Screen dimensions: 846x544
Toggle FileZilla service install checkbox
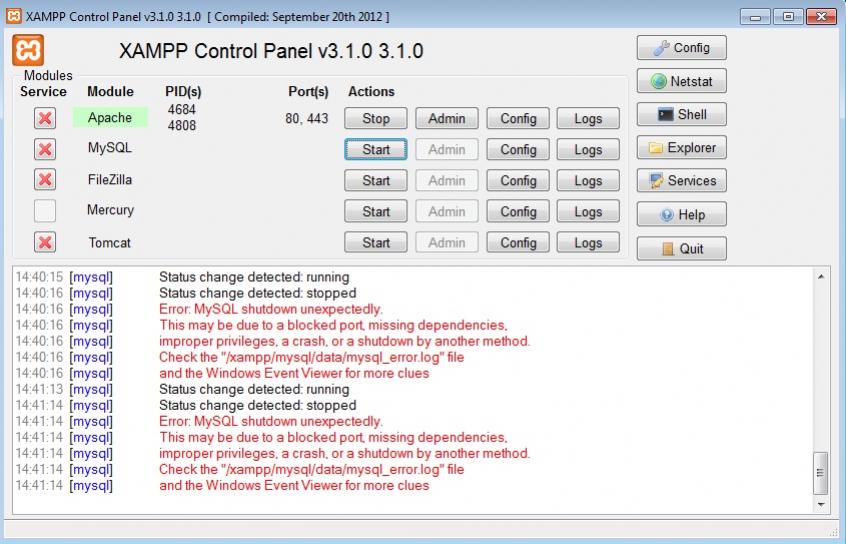(x=45, y=180)
